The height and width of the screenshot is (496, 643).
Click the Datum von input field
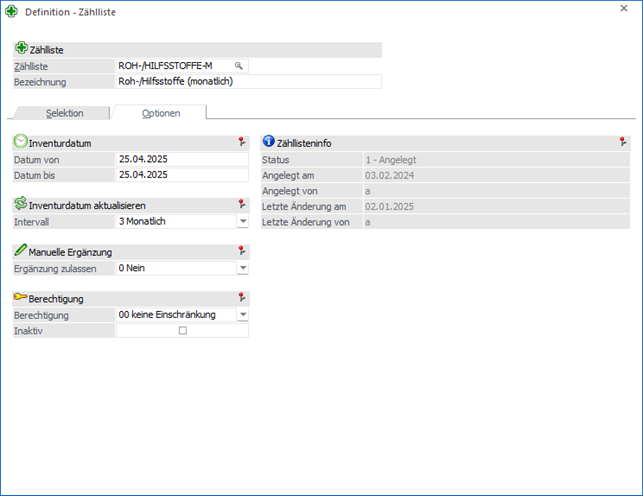(x=180, y=159)
